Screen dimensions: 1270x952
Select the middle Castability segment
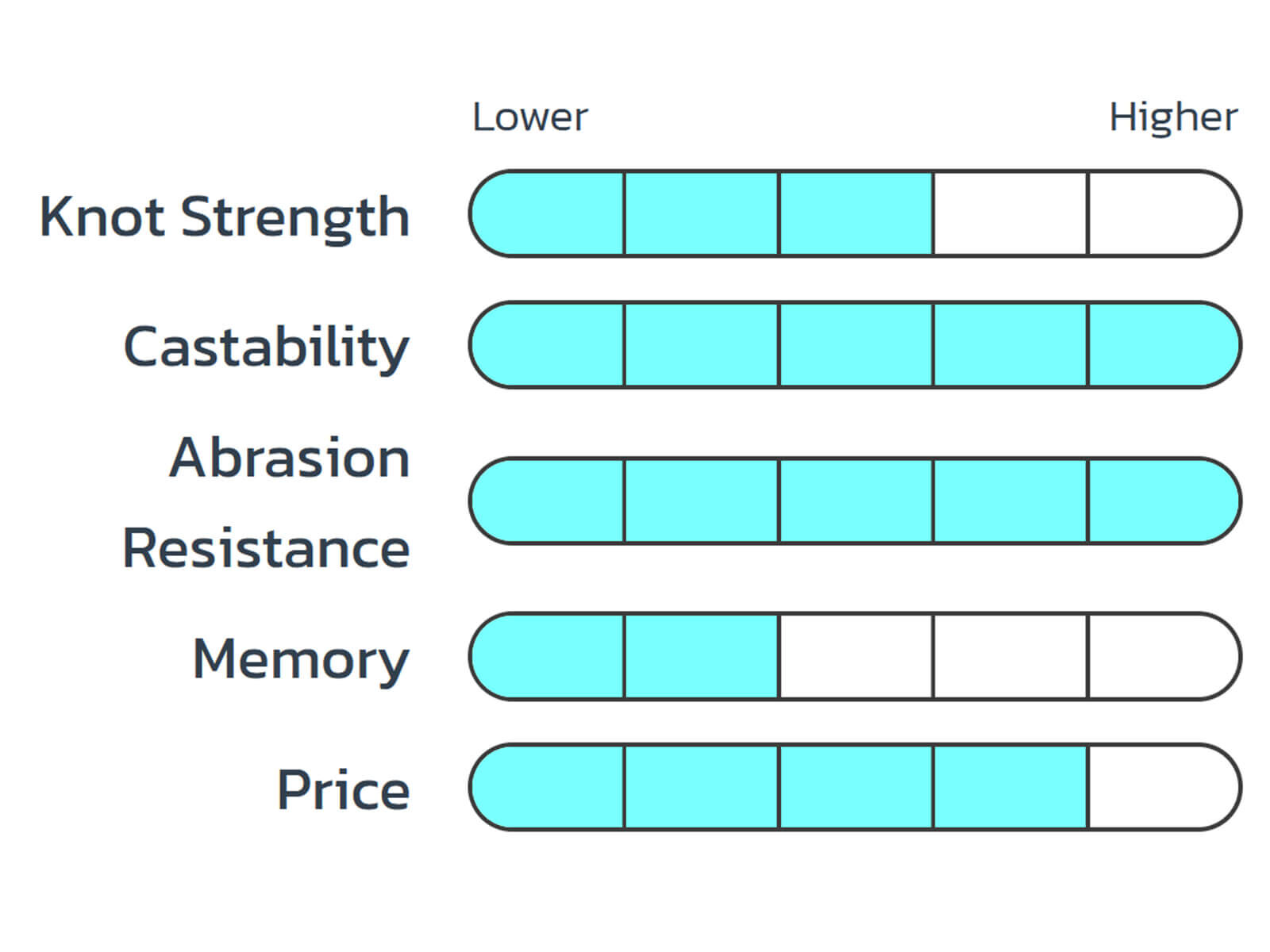856,345
